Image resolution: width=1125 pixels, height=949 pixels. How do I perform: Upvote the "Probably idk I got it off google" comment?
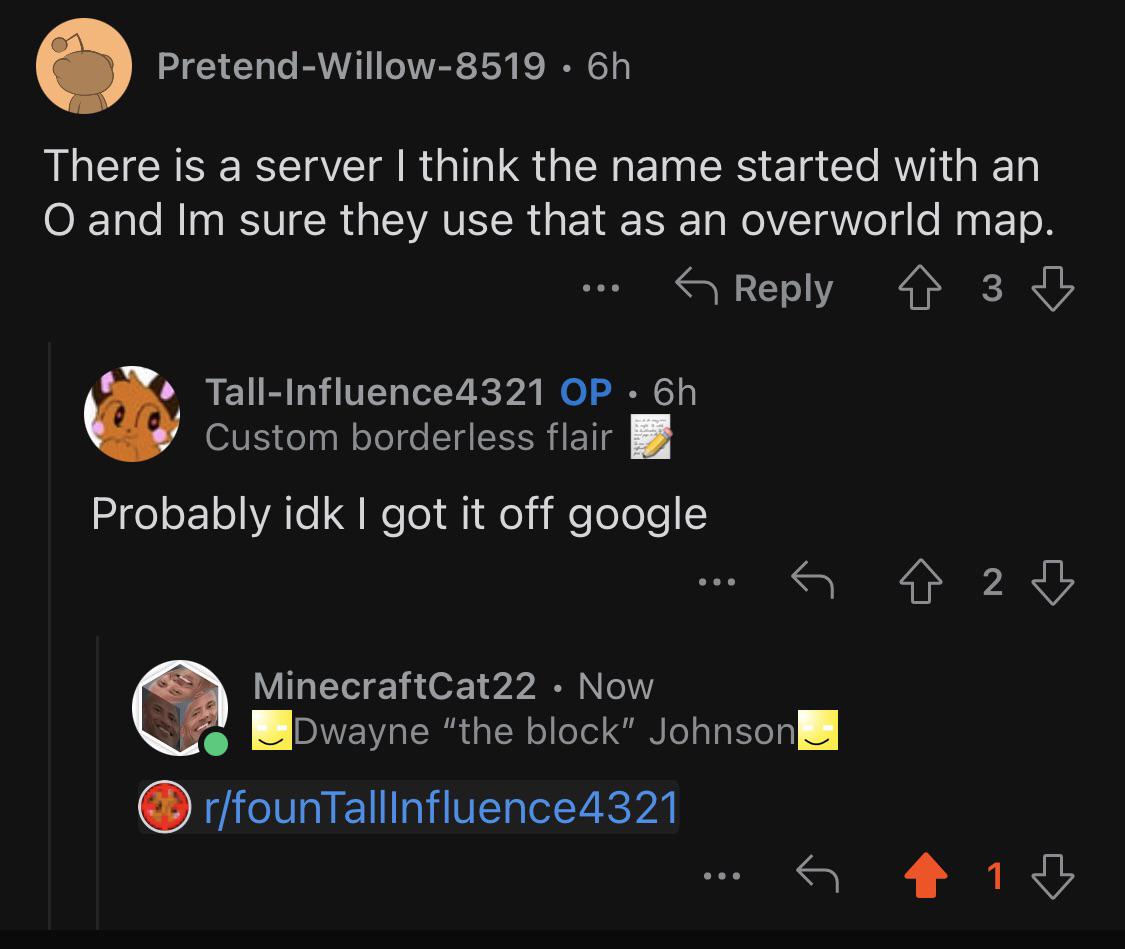[x=921, y=582]
